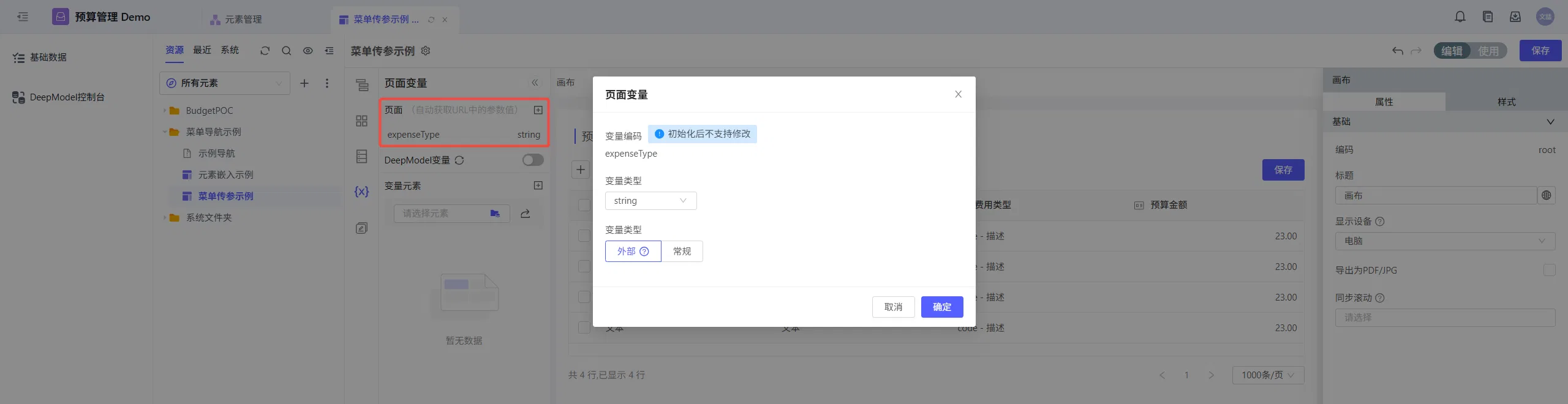Confirm the dialog with 确定
The height and width of the screenshot is (404, 1568).
click(x=942, y=307)
